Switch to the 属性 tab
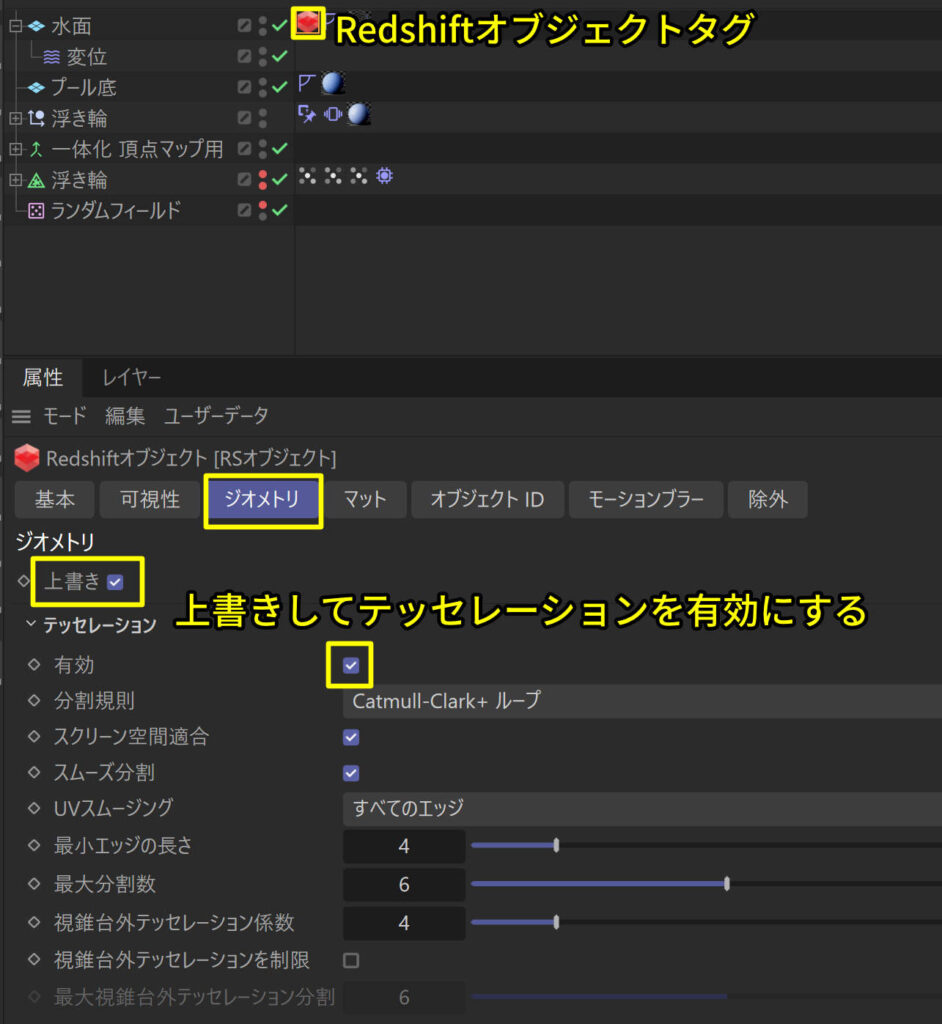The image size is (942, 1024). point(42,377)
